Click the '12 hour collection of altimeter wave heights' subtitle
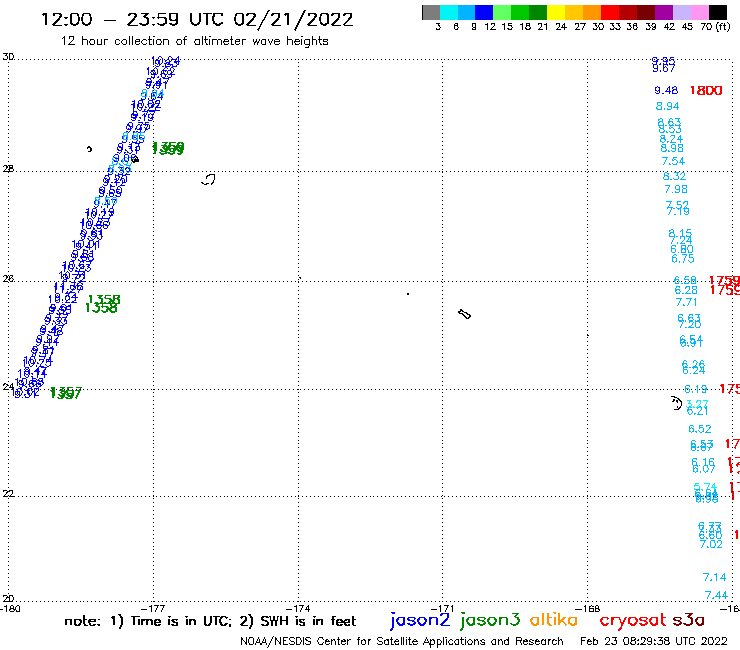740x650 pixels. tap(194, 41)
